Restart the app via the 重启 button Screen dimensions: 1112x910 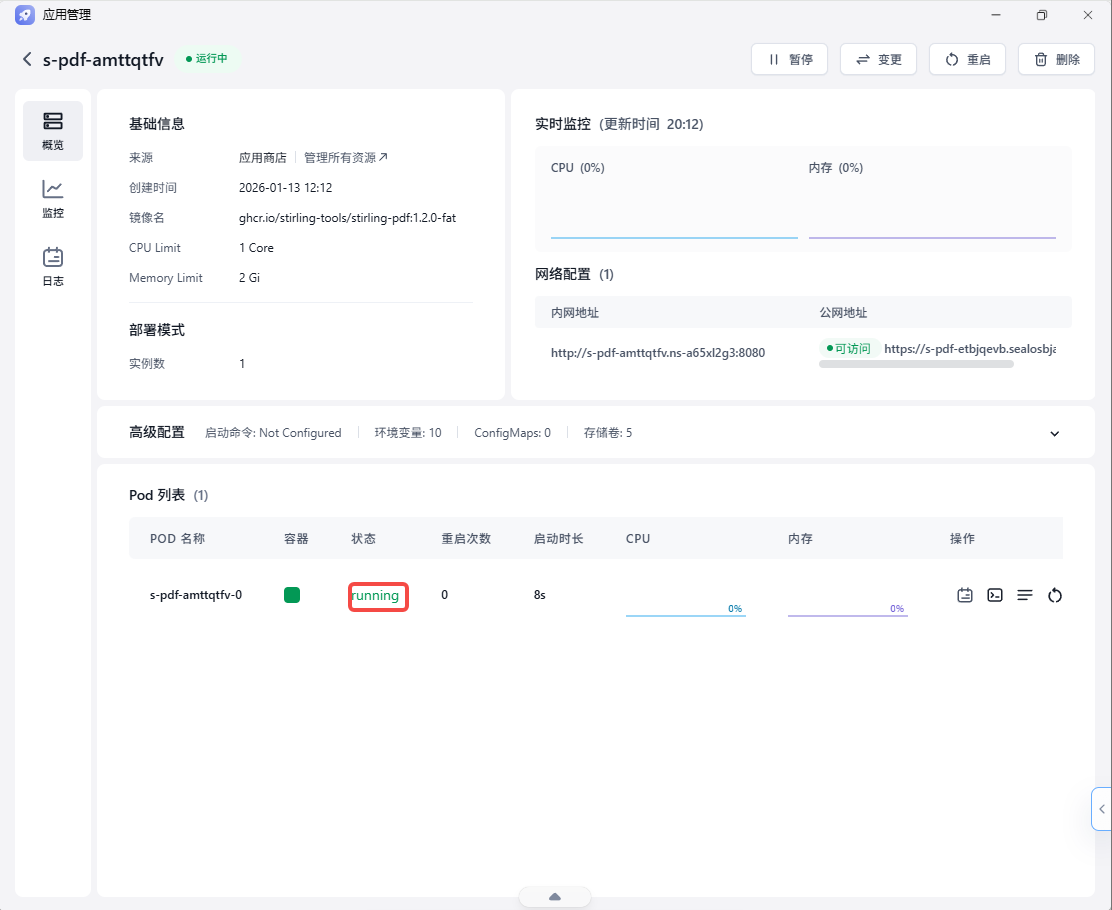[x=967, y=60]
